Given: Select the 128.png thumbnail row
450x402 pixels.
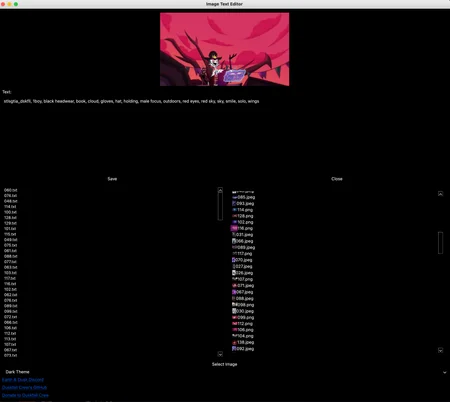Looking at the screenshot, I should (242, 216).
